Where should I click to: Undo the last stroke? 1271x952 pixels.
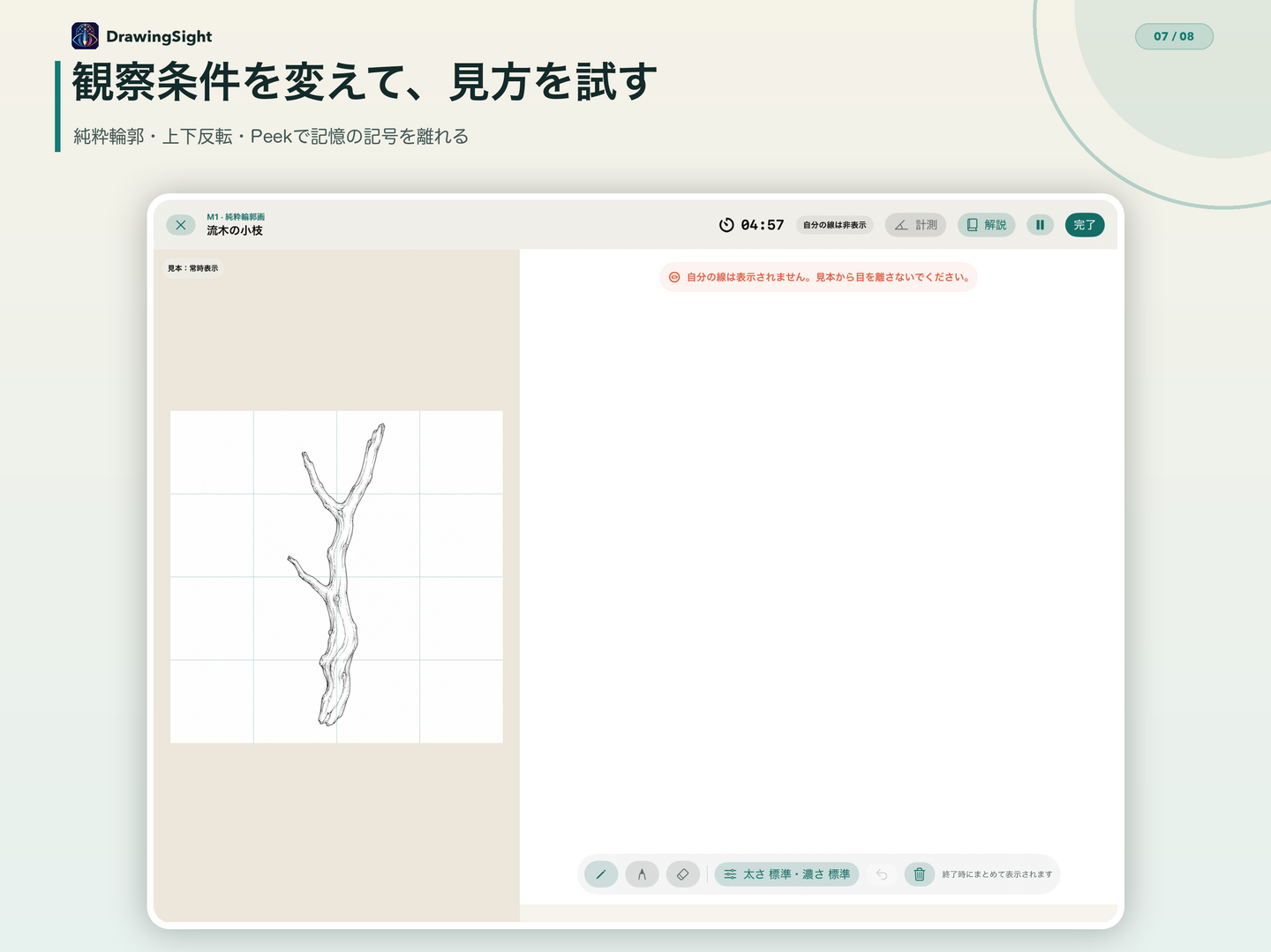[882, 874]
